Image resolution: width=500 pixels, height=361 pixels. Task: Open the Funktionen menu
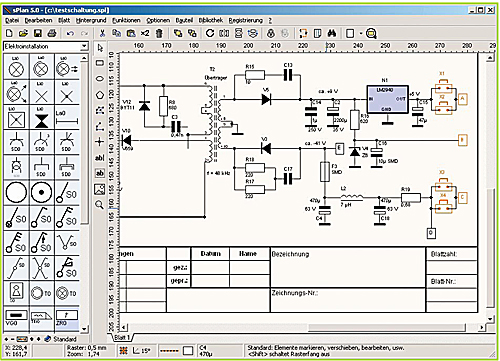point(126,20)
